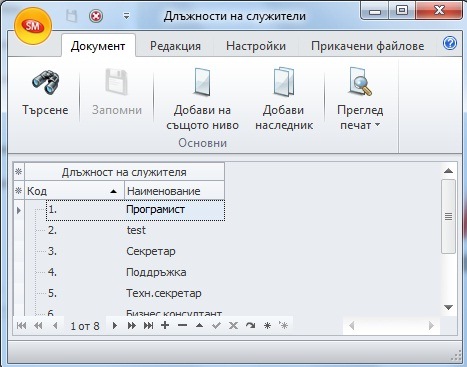Go to next record navigator button
The image size is (467, 367).
(x=115, y=325)
